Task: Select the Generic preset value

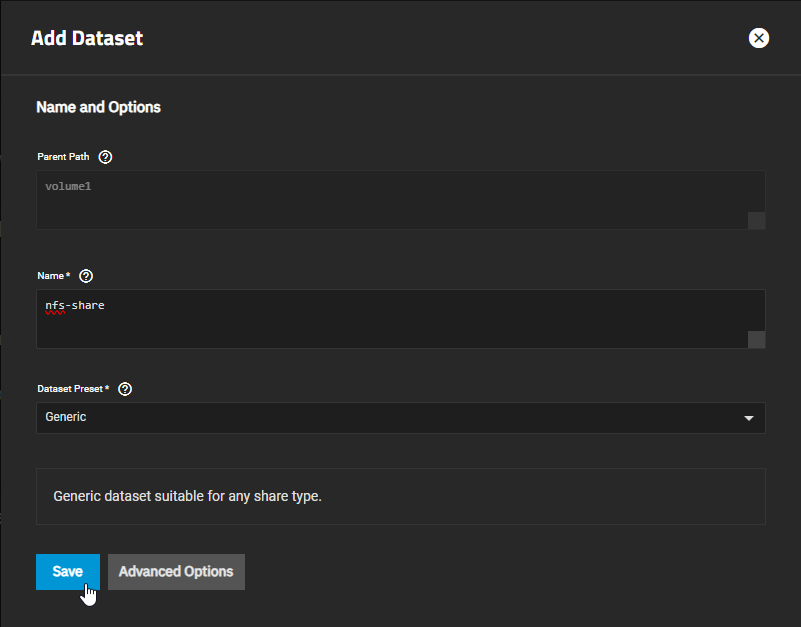Action: pyautogui.click(x=66, y=417)
